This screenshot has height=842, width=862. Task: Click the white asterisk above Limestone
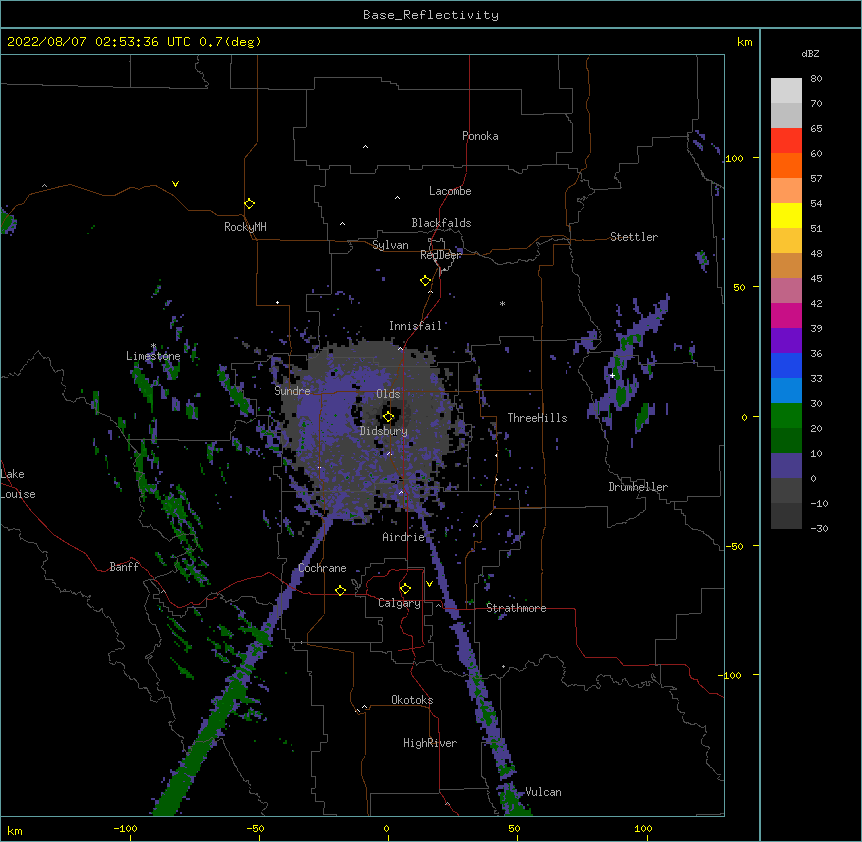153,346
